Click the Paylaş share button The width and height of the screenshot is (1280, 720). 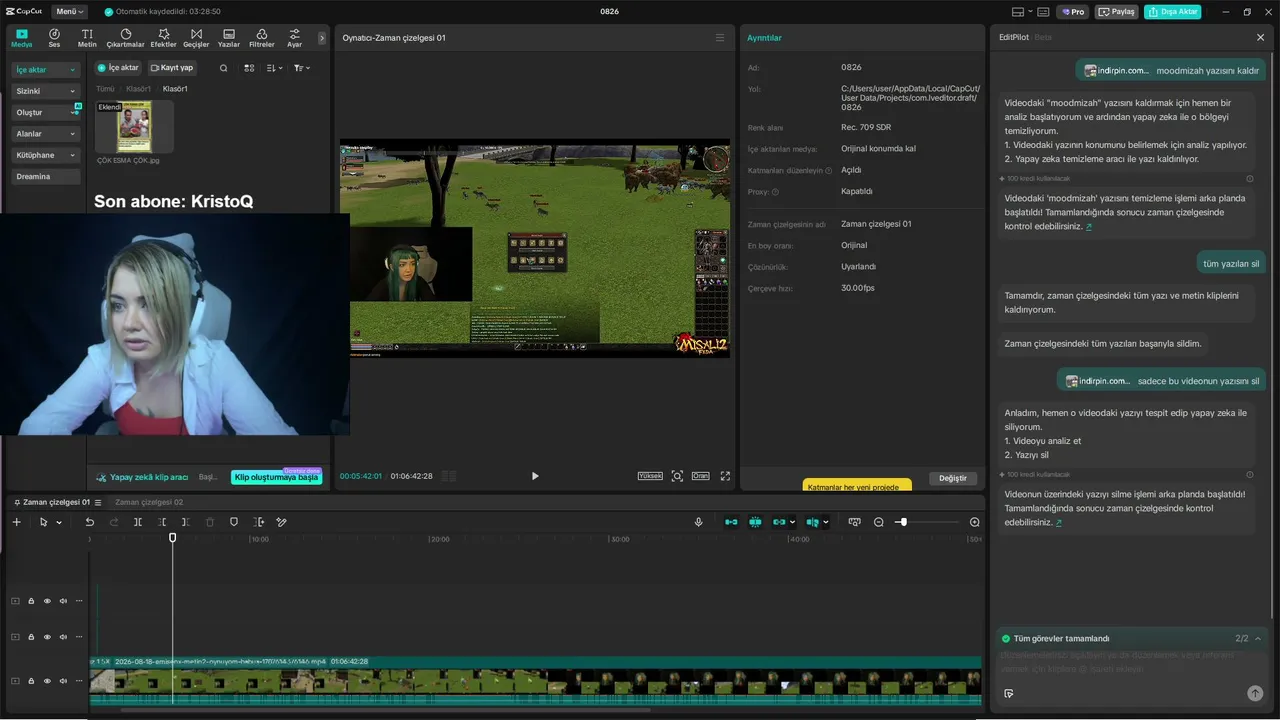tap(1117, 12)
